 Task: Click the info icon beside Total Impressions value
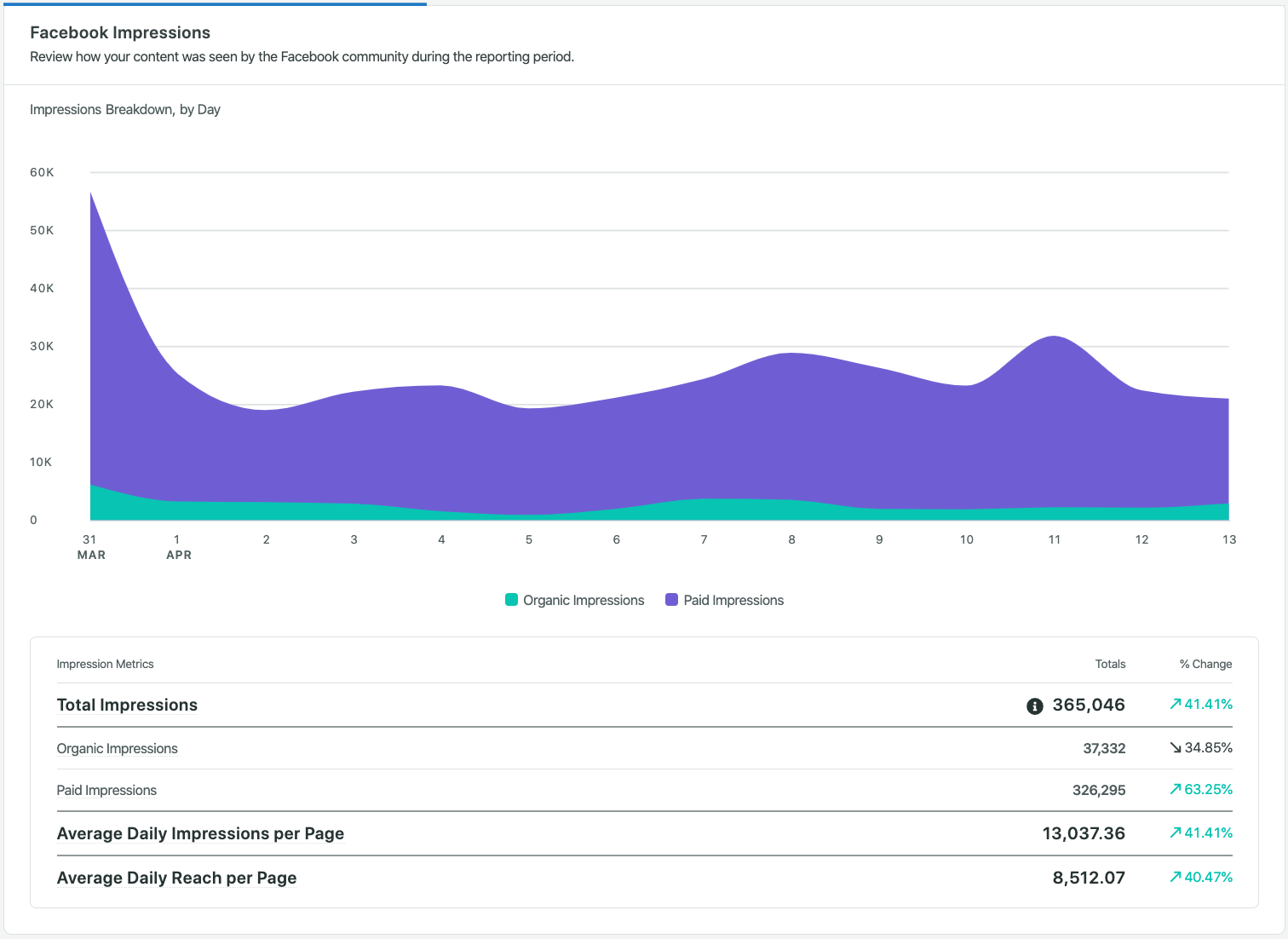1034,706
